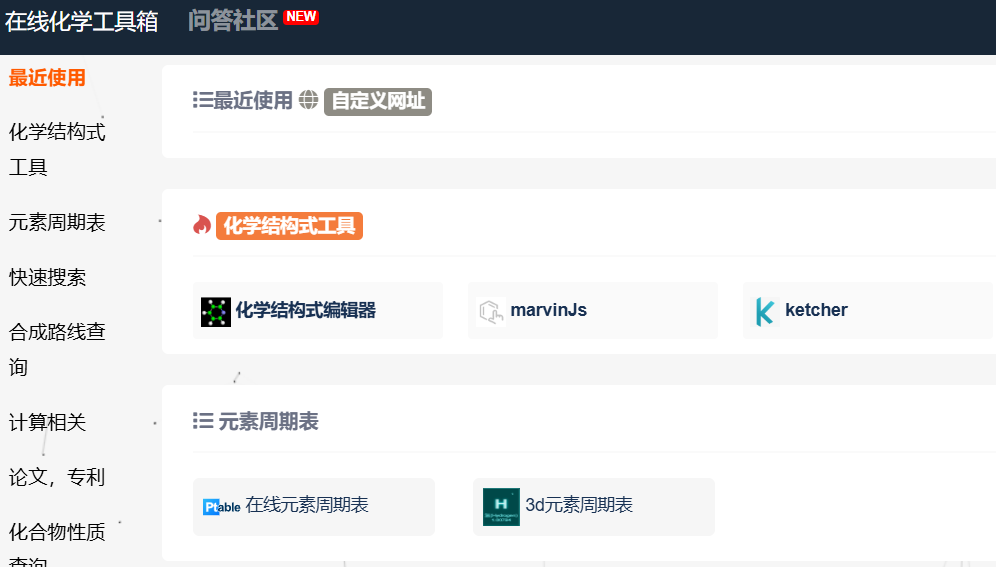Click the list icon beside 元素周期表 heading
Viewport: 996px width, 567px height.
tap(203, 421)
